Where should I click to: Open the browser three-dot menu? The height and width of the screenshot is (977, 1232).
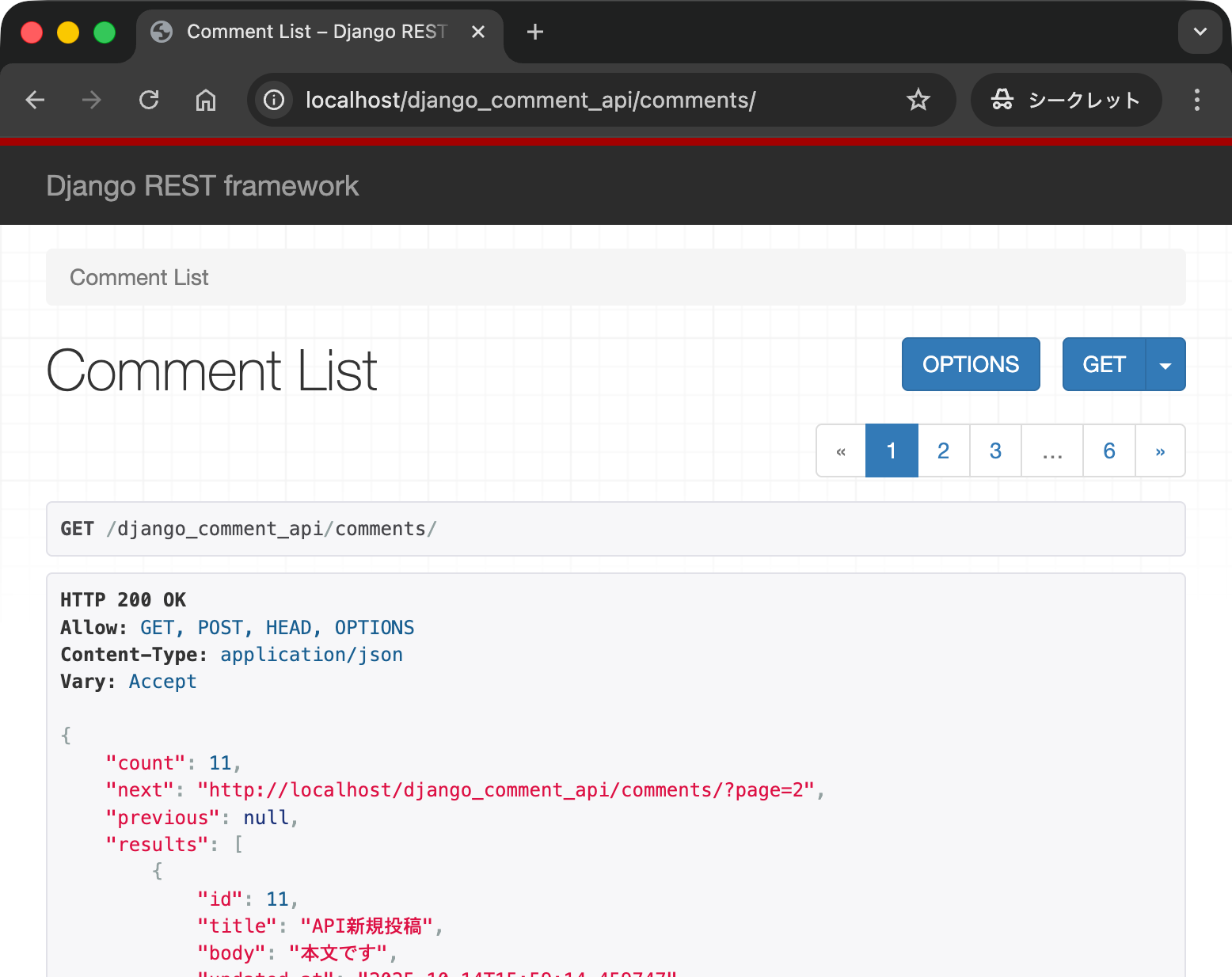tap(1197, 100)
